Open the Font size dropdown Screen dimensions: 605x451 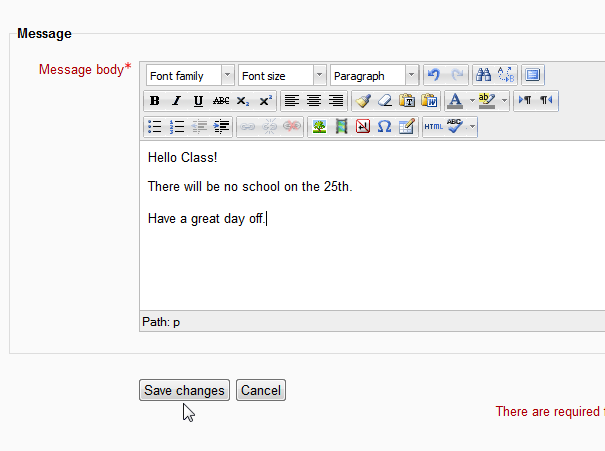[282, 75]
